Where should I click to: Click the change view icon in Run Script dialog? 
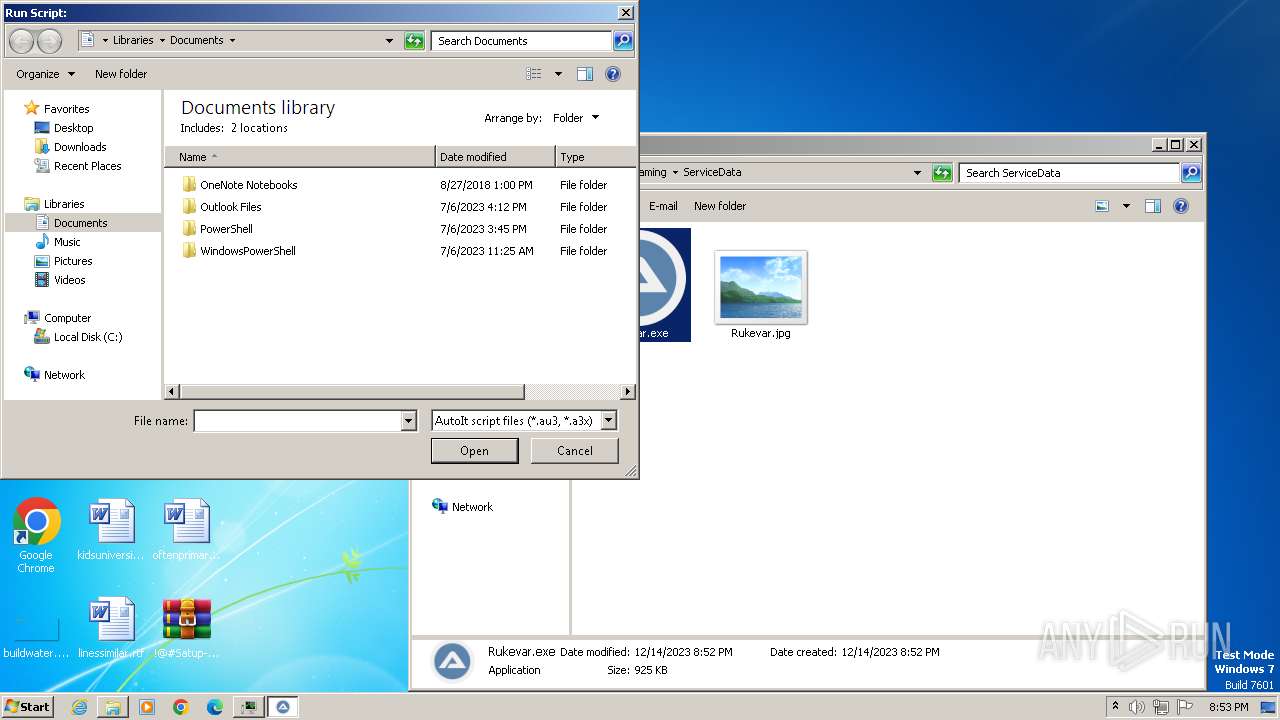click(534, 74)
